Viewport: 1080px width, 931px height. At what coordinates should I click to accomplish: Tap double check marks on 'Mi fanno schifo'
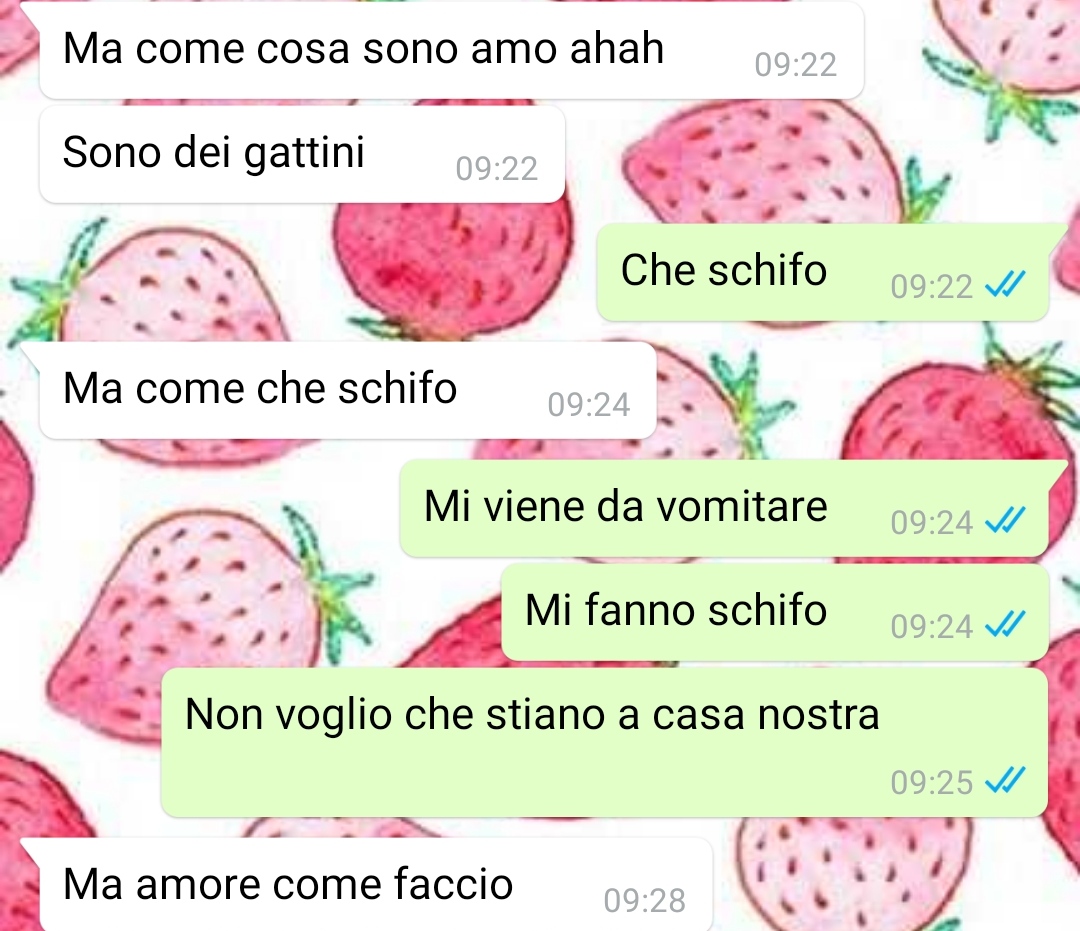point(1006,625)
